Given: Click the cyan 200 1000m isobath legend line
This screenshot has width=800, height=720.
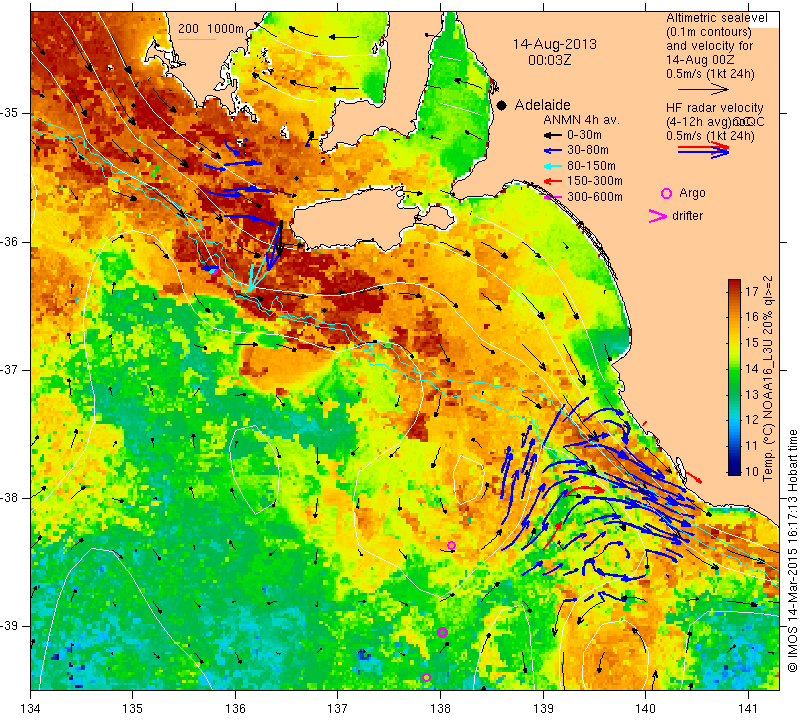Looking at the screenshot, I should pos(197,39).
